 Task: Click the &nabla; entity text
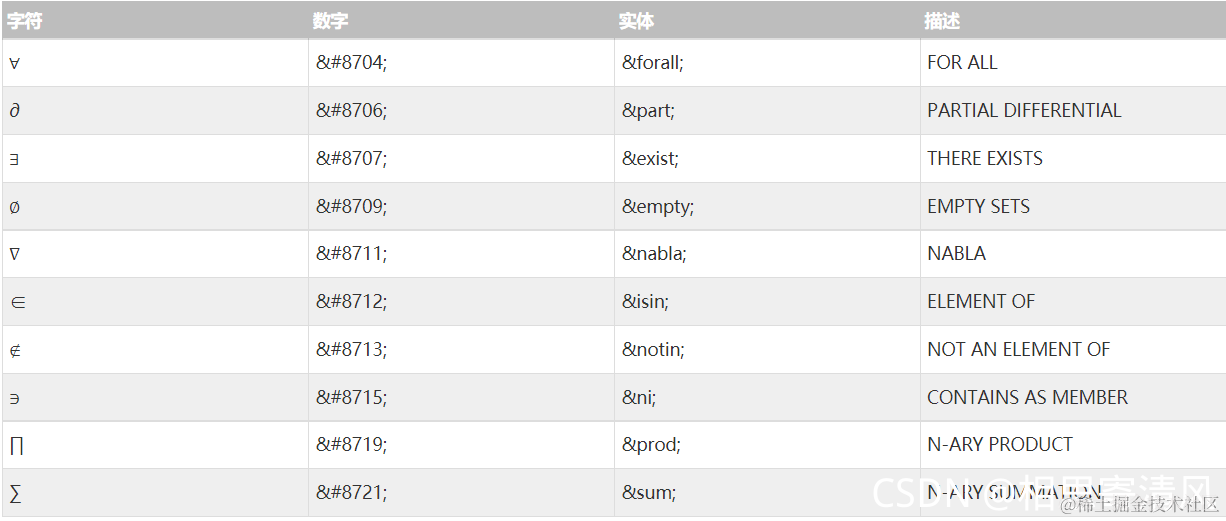654,254
